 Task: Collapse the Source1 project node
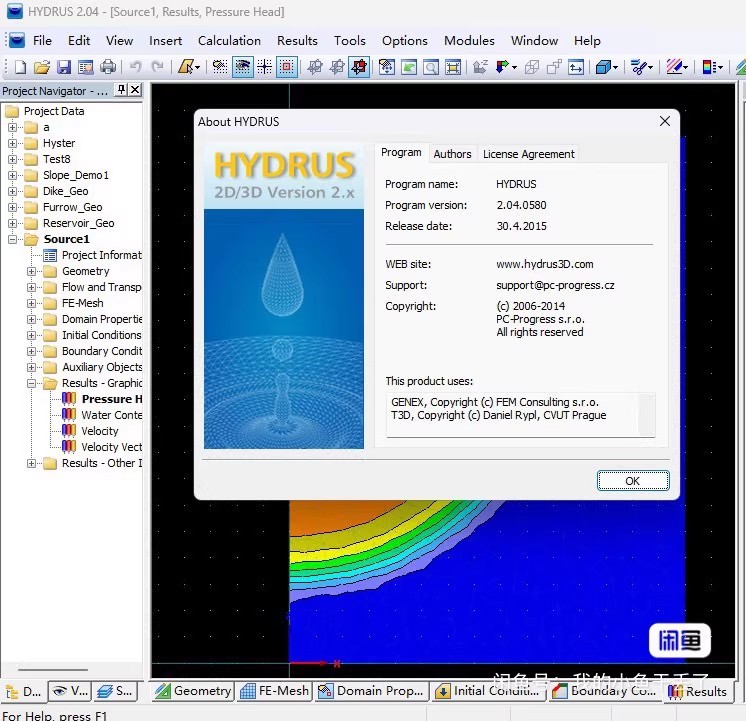point(12,239)
